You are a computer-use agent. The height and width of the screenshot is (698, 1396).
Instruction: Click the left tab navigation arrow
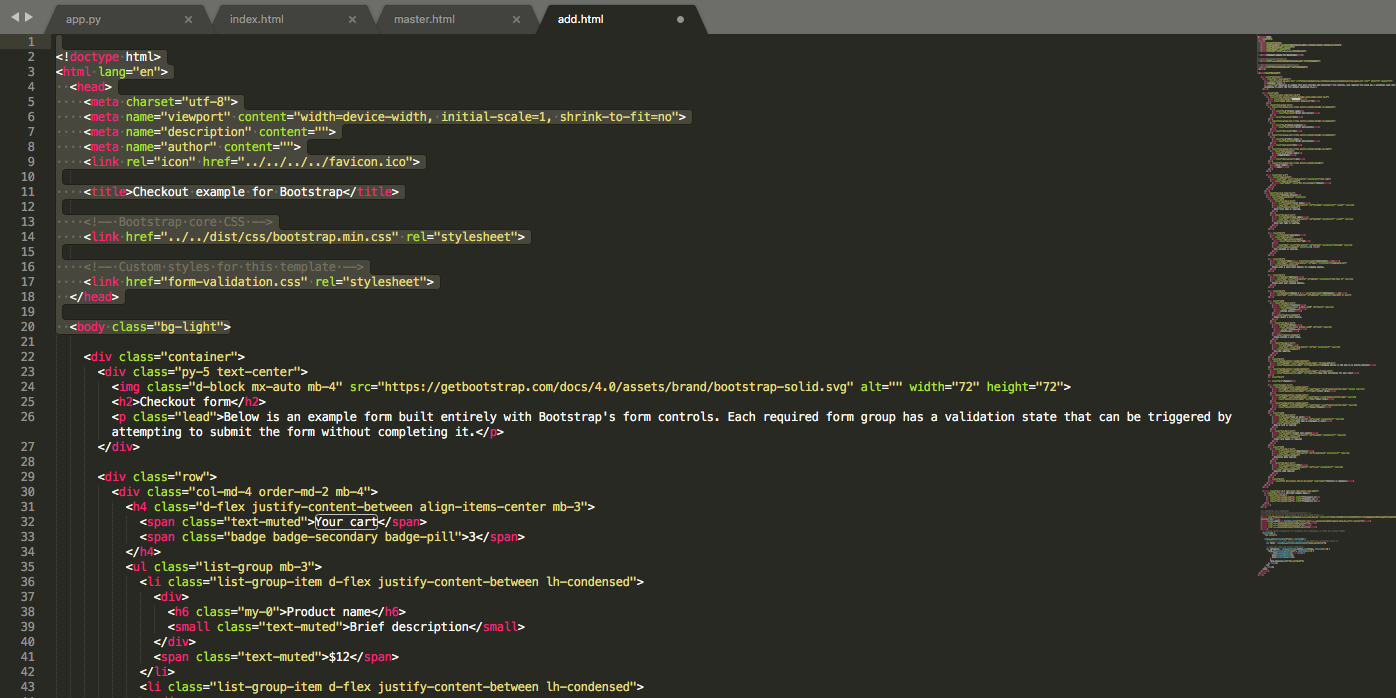(x=14, y=18)
